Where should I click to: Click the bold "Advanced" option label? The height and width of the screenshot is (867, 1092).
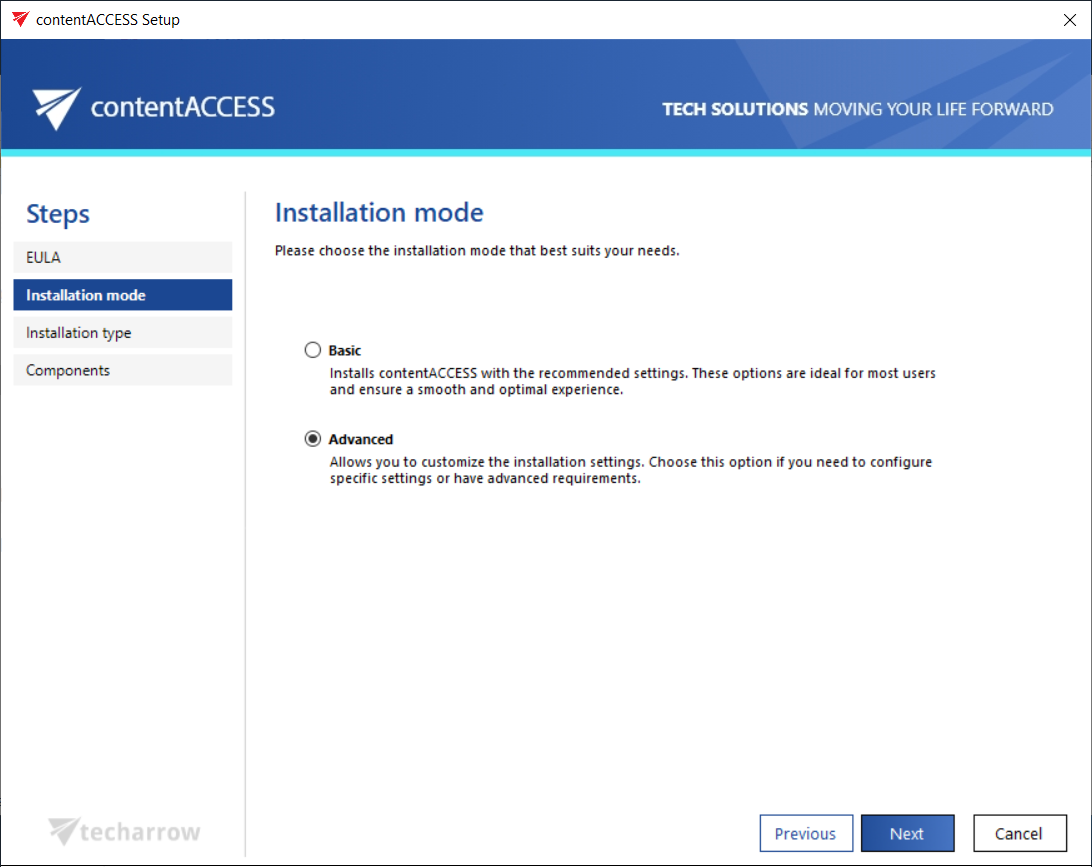(x=361, y=440)
